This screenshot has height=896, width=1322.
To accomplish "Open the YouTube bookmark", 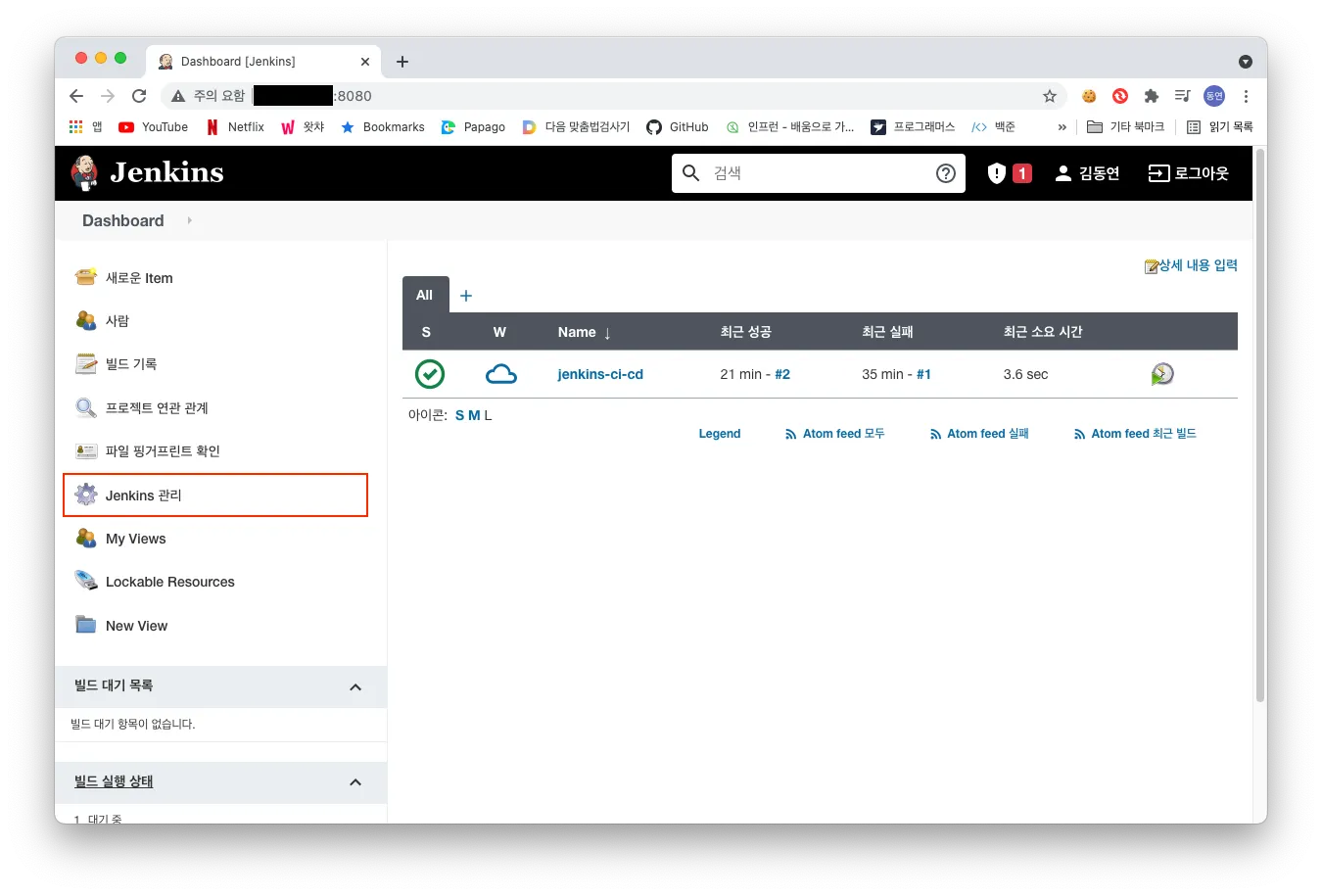I will (x=153, y=127).
